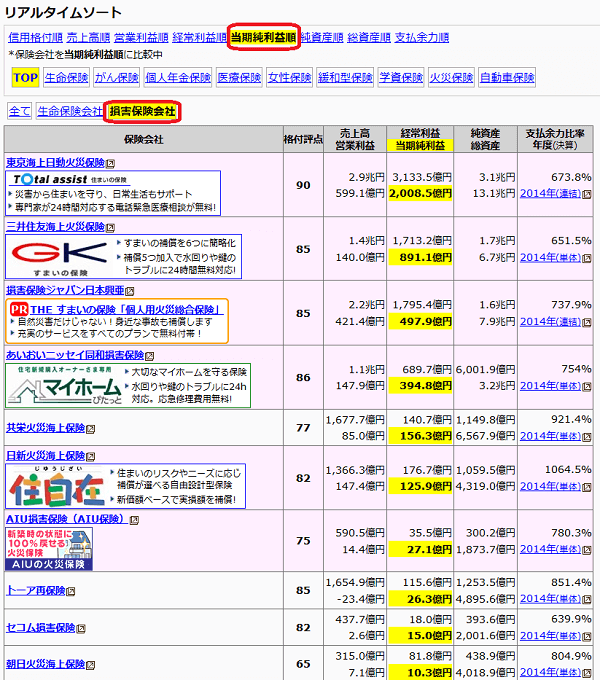This screenshot has width=600, height=680.
Task: Open the 自動車保険 category
Action: [x=507, y=78]
